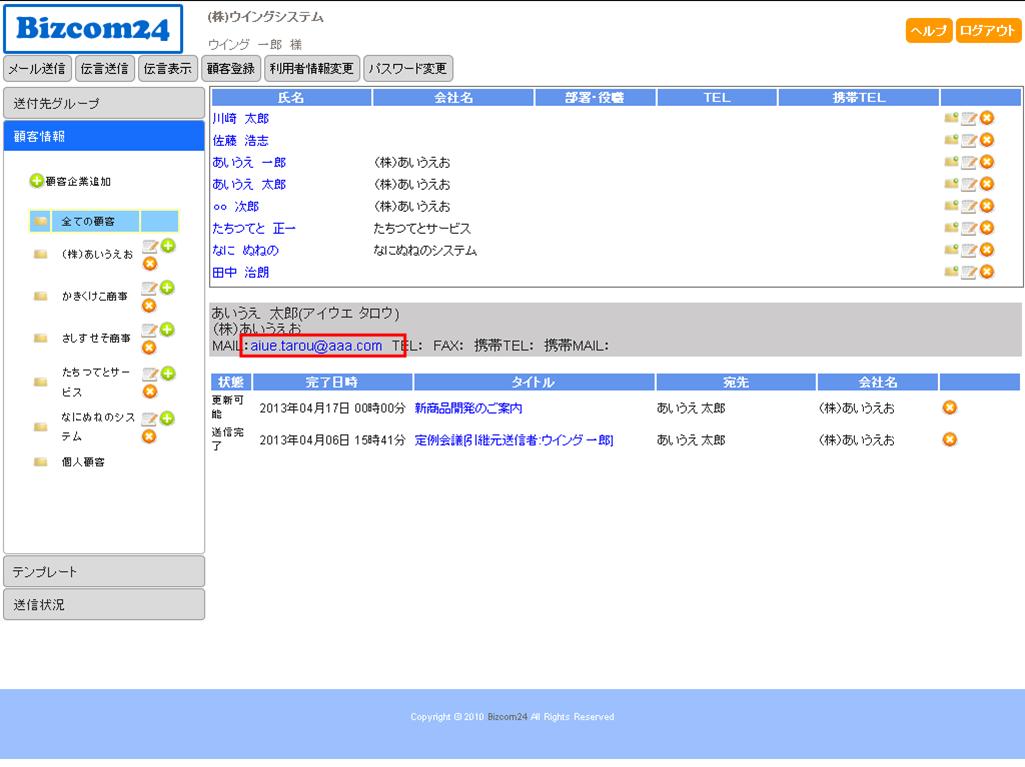Open the メール送信 menu
This screenshot has width=1025, height=767.
tap(37, 69)
